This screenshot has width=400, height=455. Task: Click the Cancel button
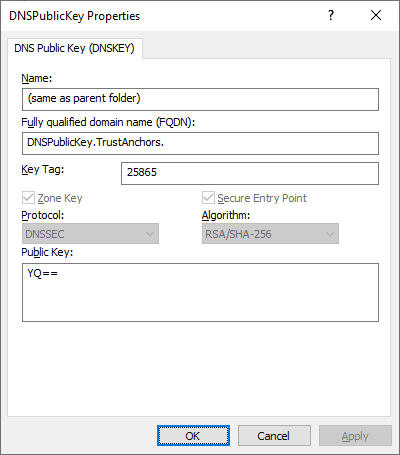click(274, 436)
